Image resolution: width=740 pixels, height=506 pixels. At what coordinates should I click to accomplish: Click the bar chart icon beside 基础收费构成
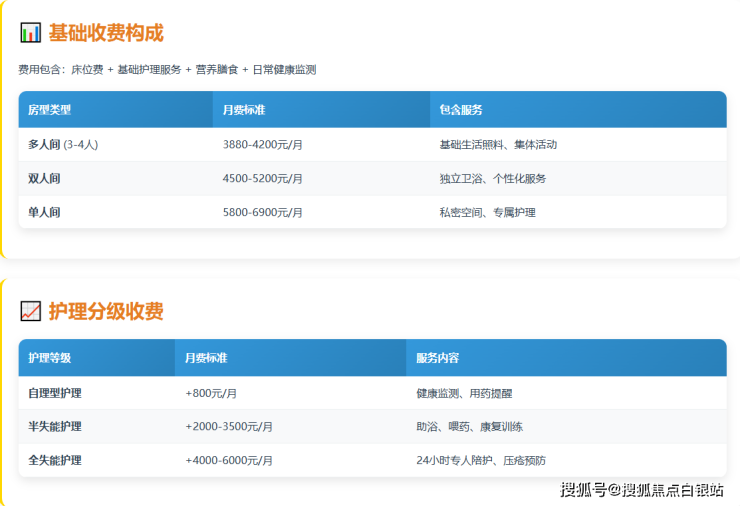tap(30, 33)
